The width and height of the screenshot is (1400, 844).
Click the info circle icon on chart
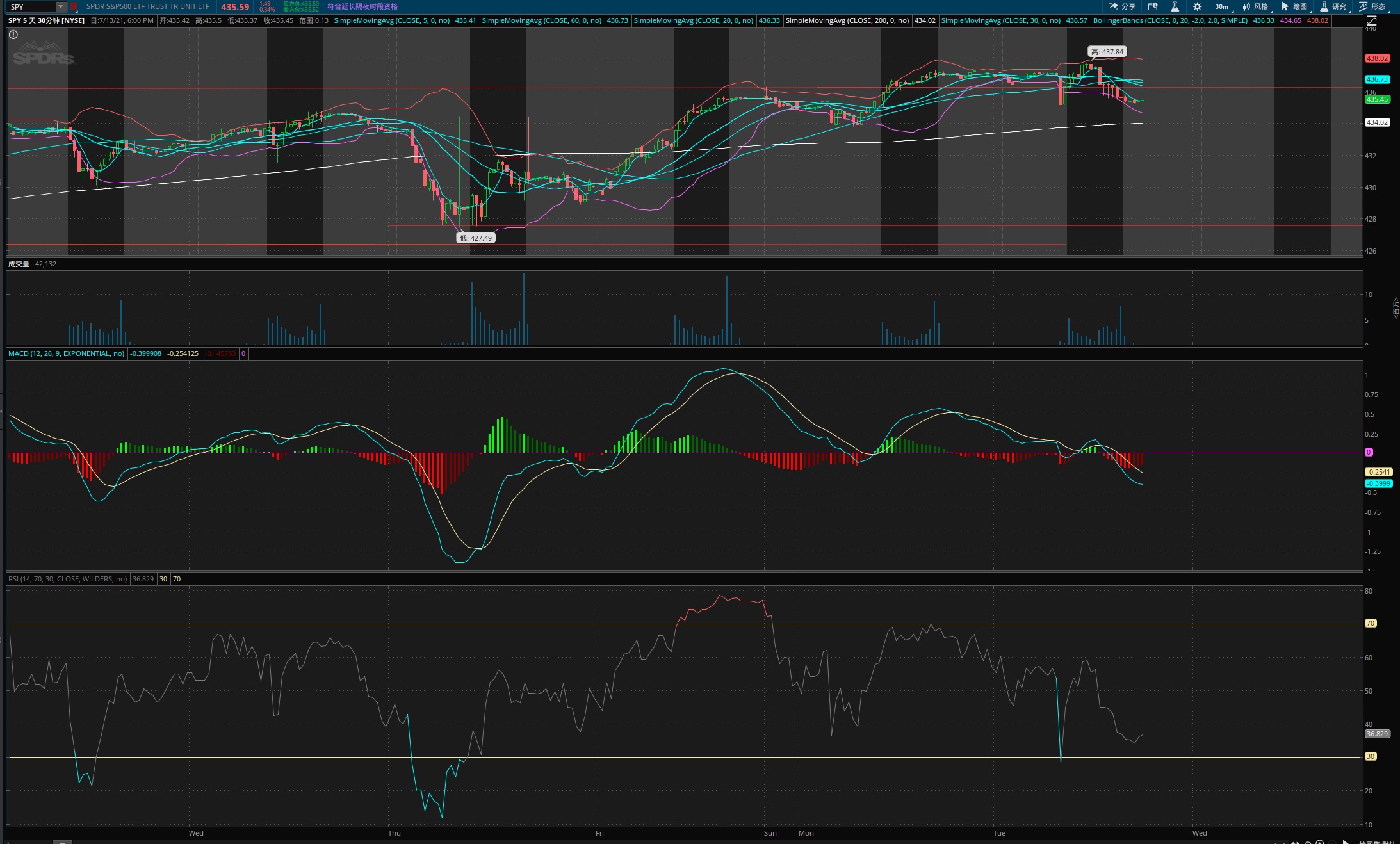(13, 35)
